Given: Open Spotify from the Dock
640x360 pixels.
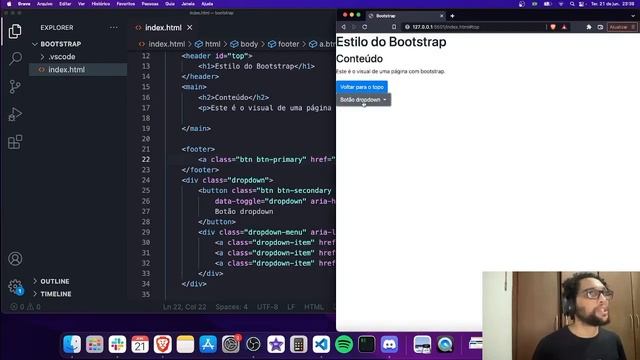Looking at the screenshot, I should (344, 344).
